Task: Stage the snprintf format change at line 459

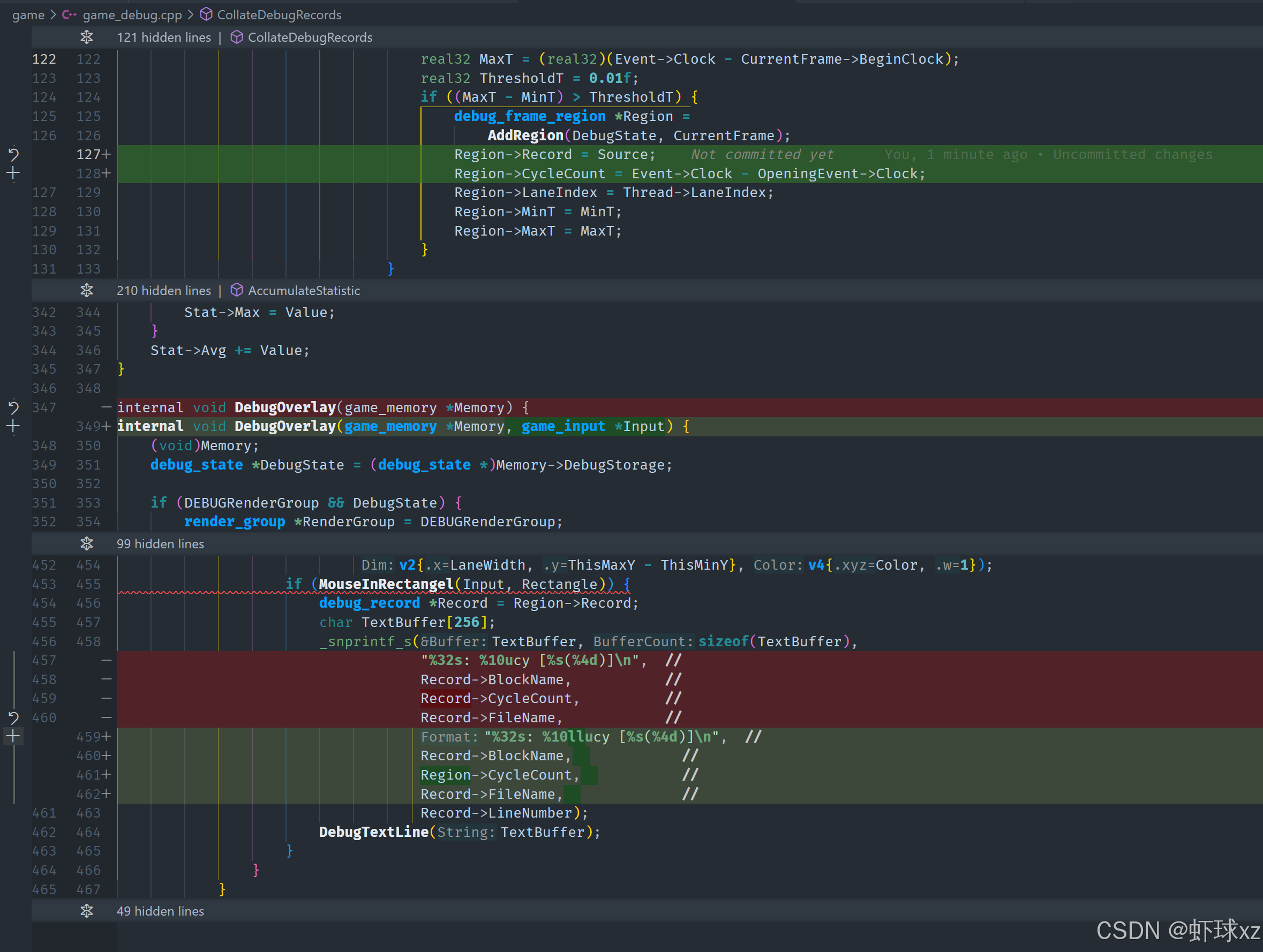Action: [x=13, y=736]
